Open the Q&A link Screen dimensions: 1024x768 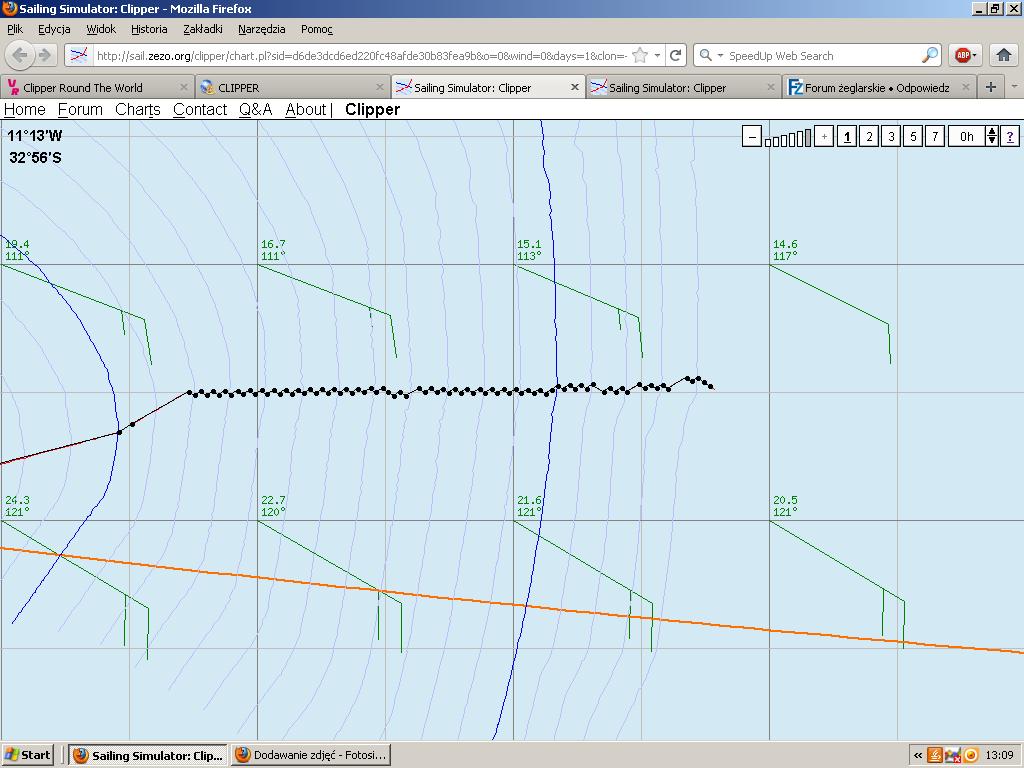255,110
